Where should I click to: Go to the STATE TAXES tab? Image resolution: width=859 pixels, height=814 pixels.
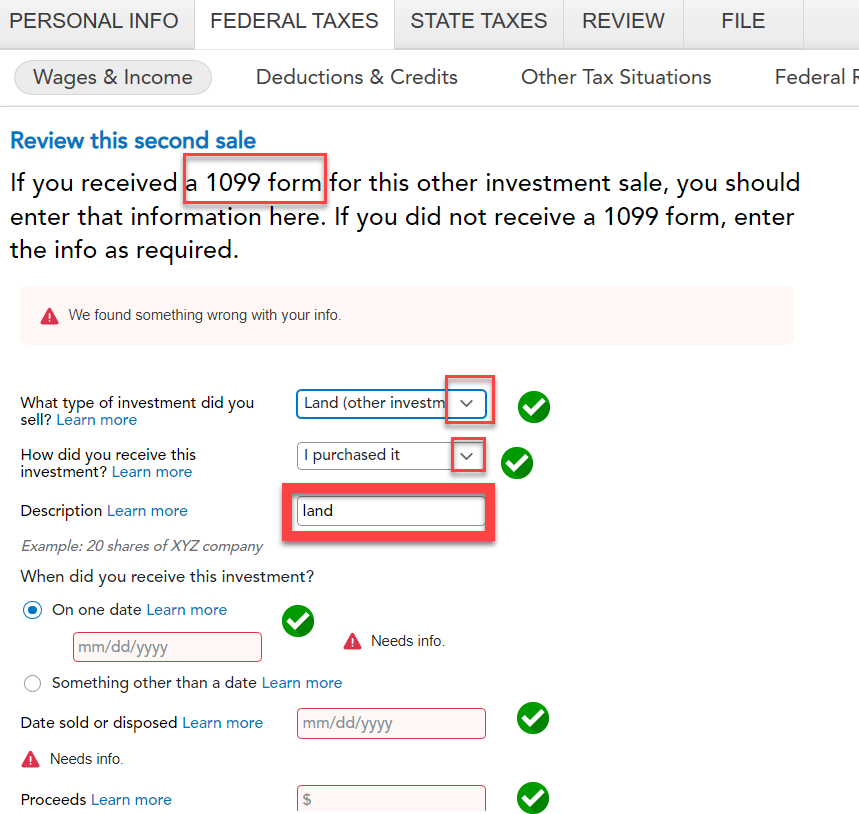pyautogui.click(x=479, y=21)
